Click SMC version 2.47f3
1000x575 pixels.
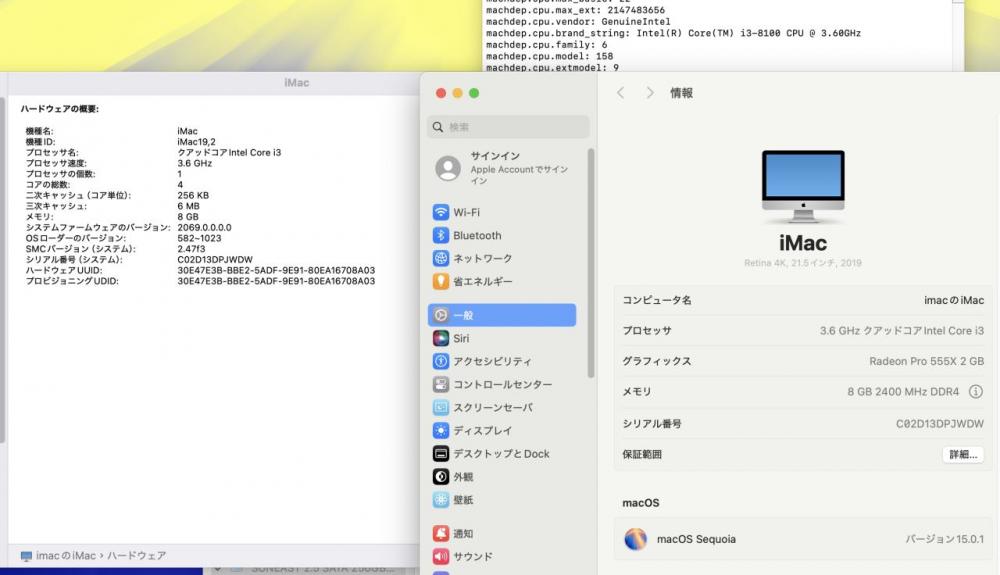point(191,249)
